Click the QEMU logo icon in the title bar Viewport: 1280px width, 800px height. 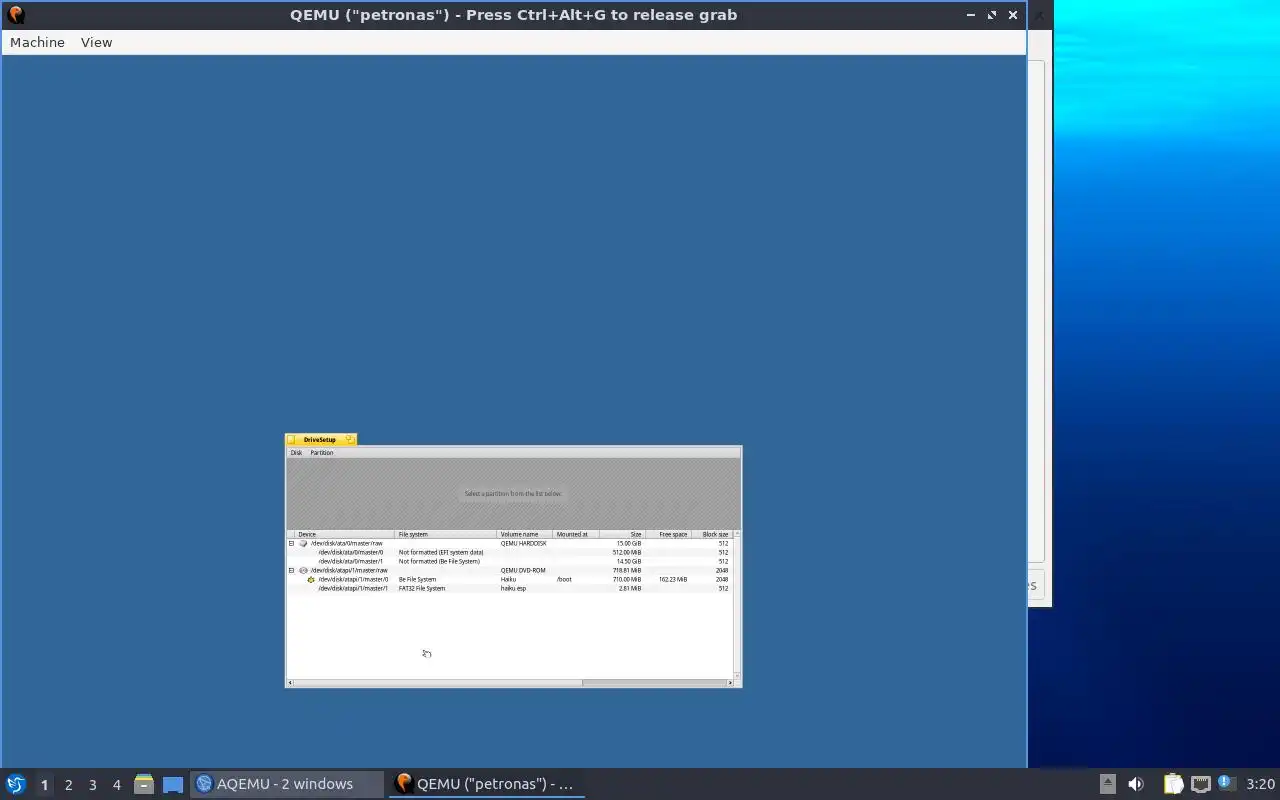pyautogui.click(x=15, y=15)
